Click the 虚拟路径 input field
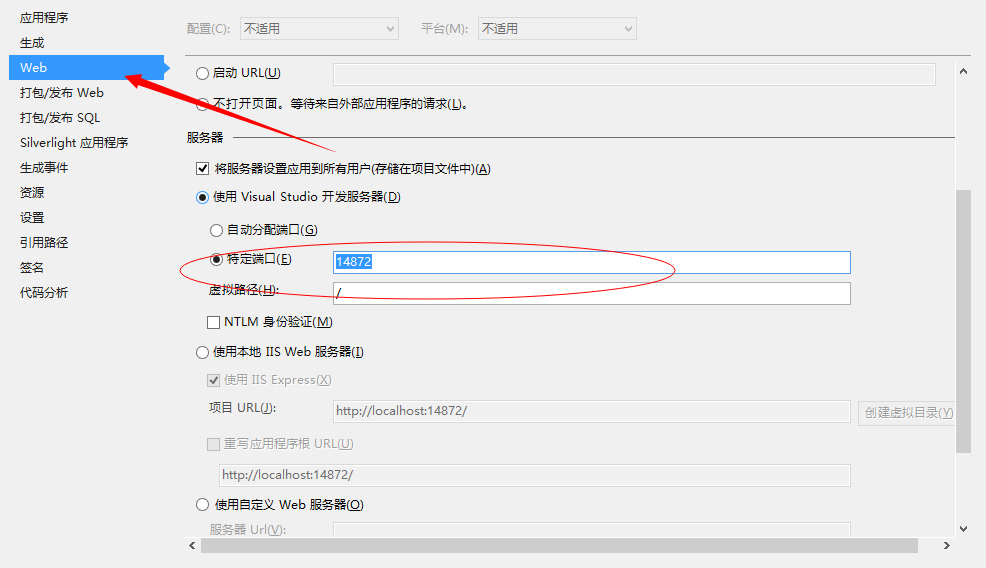The width and height of the screenshot is (986, 568). coord(592,293)
